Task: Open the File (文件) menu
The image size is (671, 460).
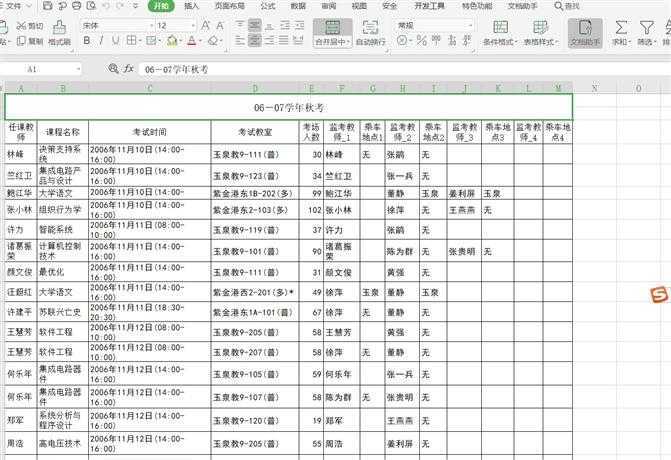Action: coord(14,6)
